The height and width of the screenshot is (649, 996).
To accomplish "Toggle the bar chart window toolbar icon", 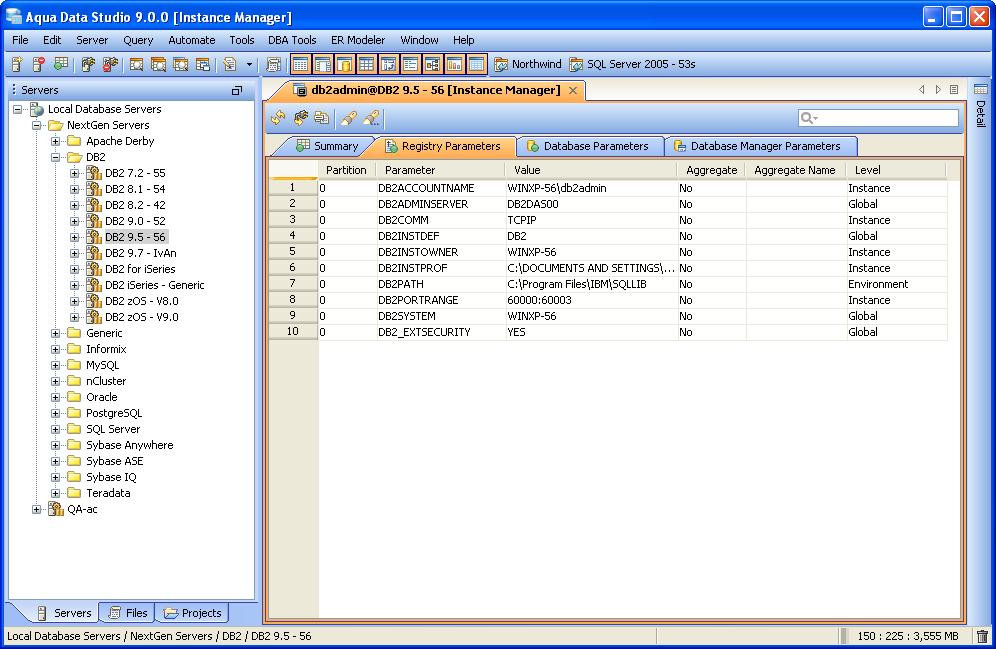I will pos(454,64).
